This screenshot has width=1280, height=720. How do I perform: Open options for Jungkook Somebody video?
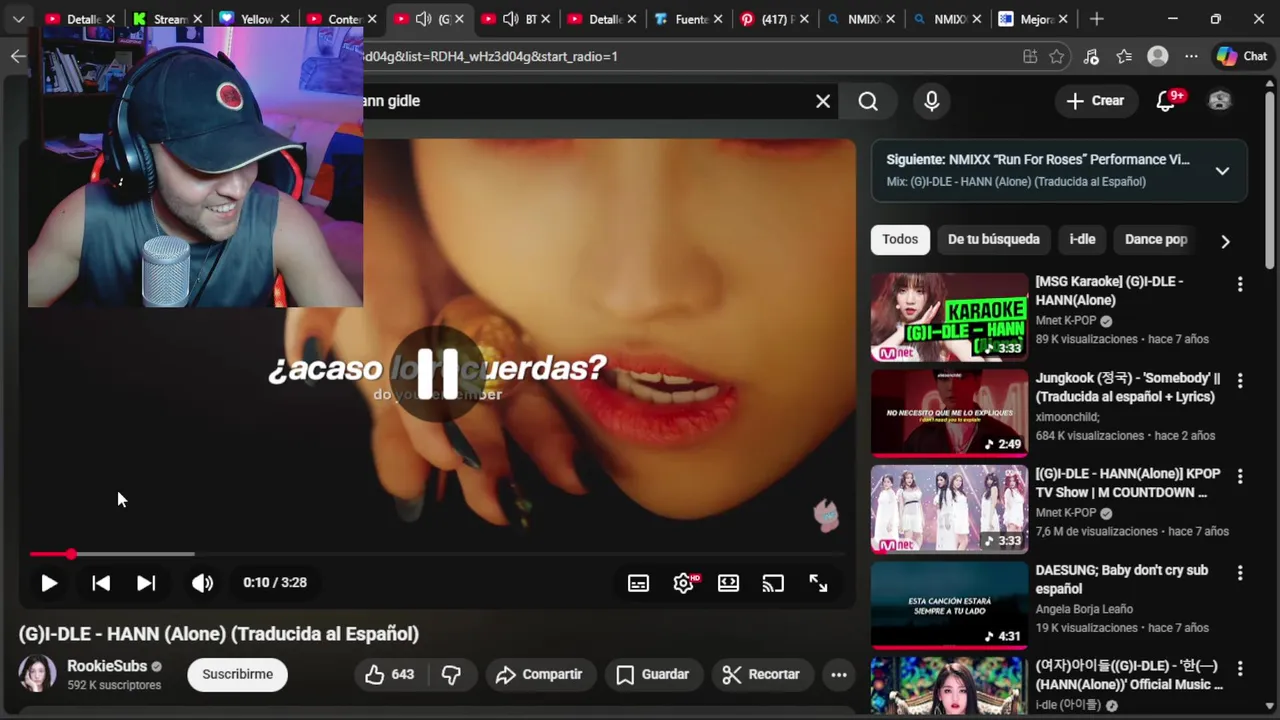[1240, 381]
